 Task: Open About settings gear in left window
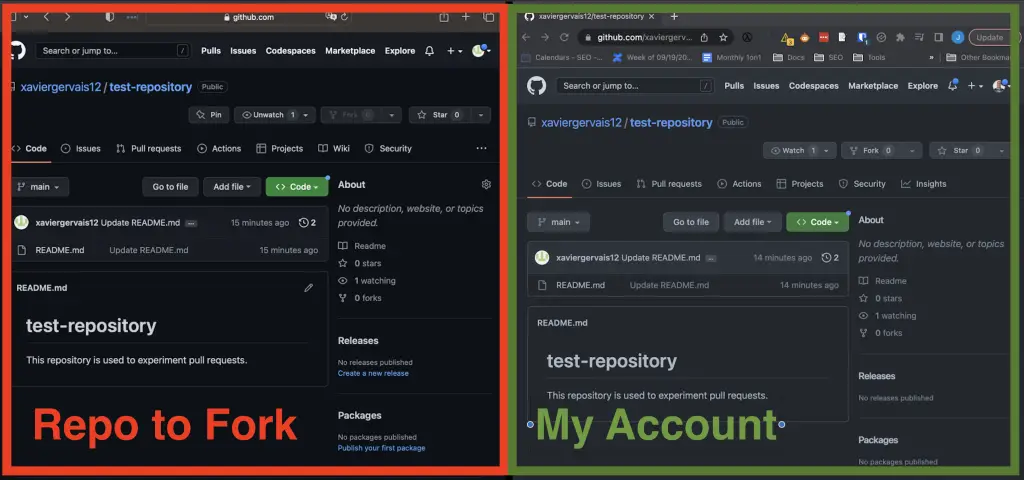tap(486, 185)
